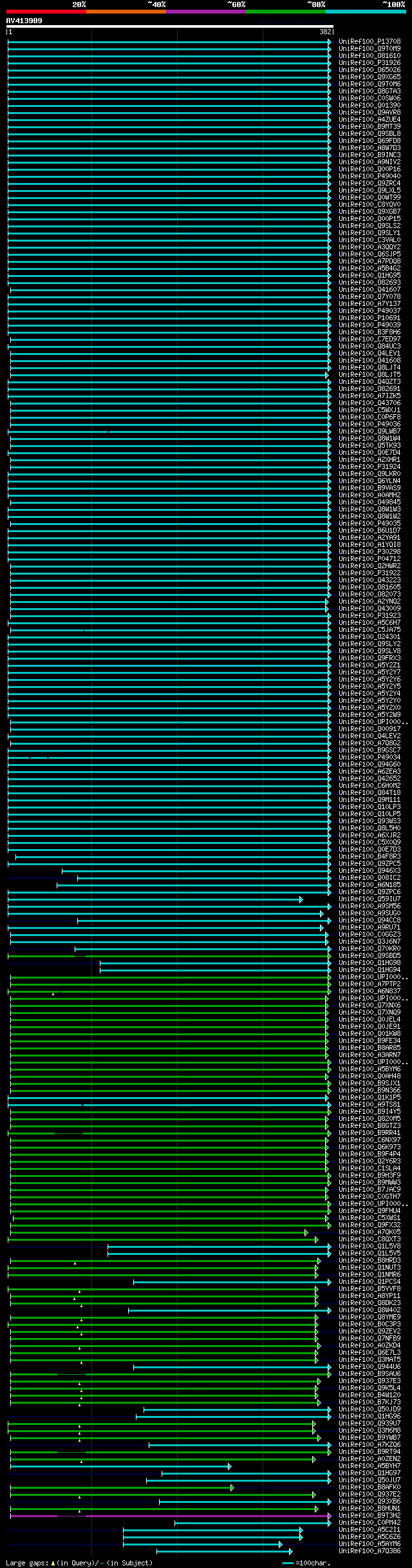This screenshot has height=1568, width=412.
Task: Open the UniRef100_Q1HG98 hit
Action: click(370, 963)
